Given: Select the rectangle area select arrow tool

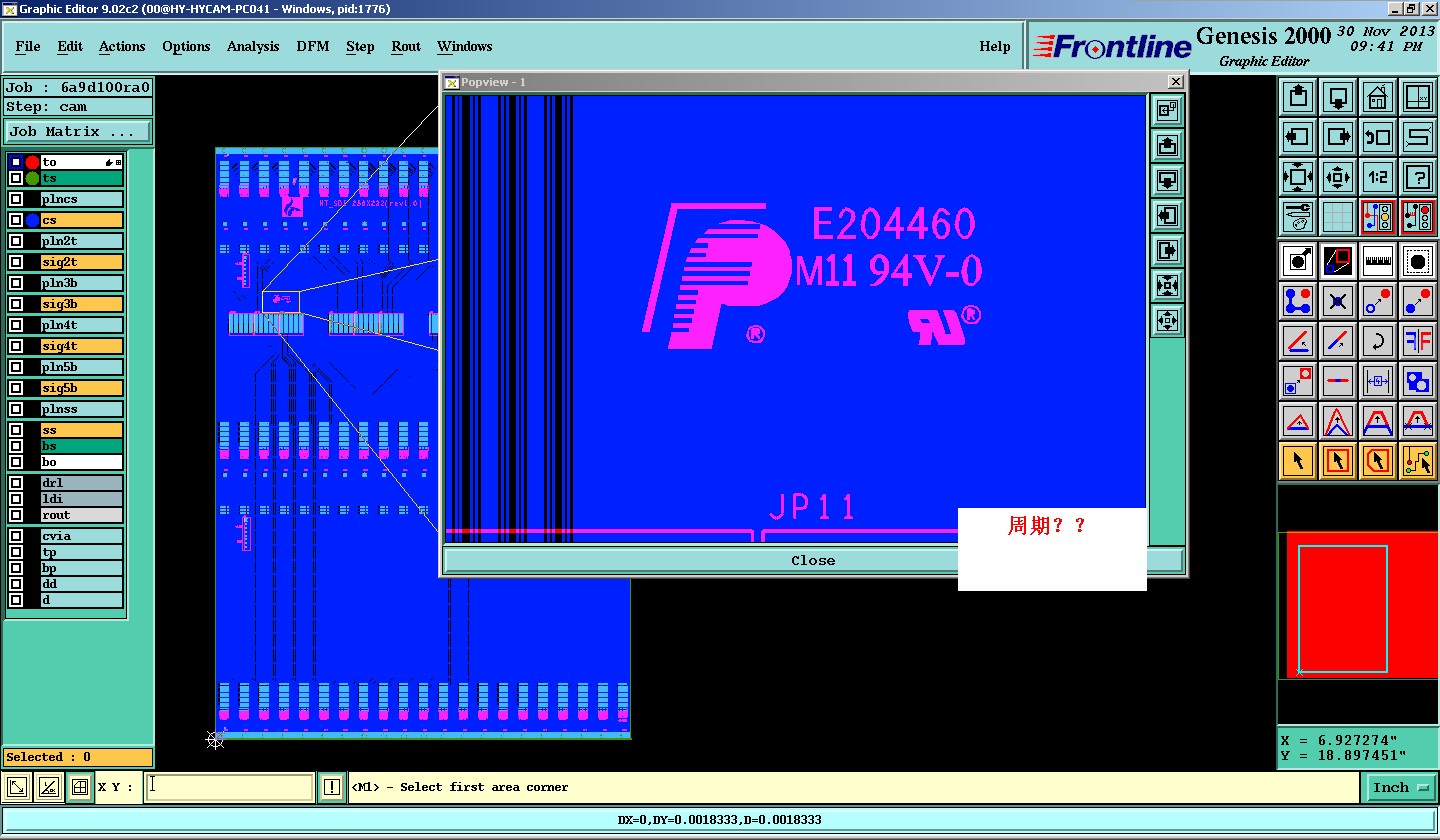Looking at the screenshot, I should pos(1338,461).
